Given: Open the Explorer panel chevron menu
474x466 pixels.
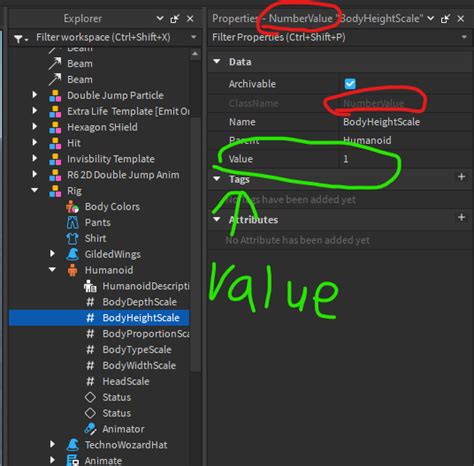Looking at the screenshot, I should point(160,18).
